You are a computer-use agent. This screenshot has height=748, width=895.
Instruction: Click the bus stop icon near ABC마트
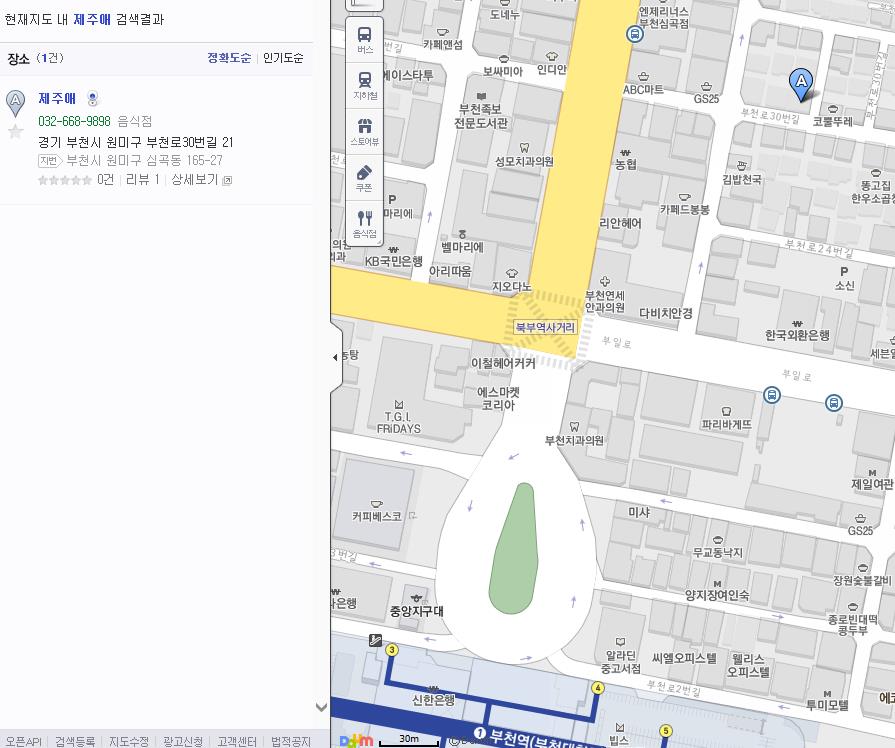[634, 35]
